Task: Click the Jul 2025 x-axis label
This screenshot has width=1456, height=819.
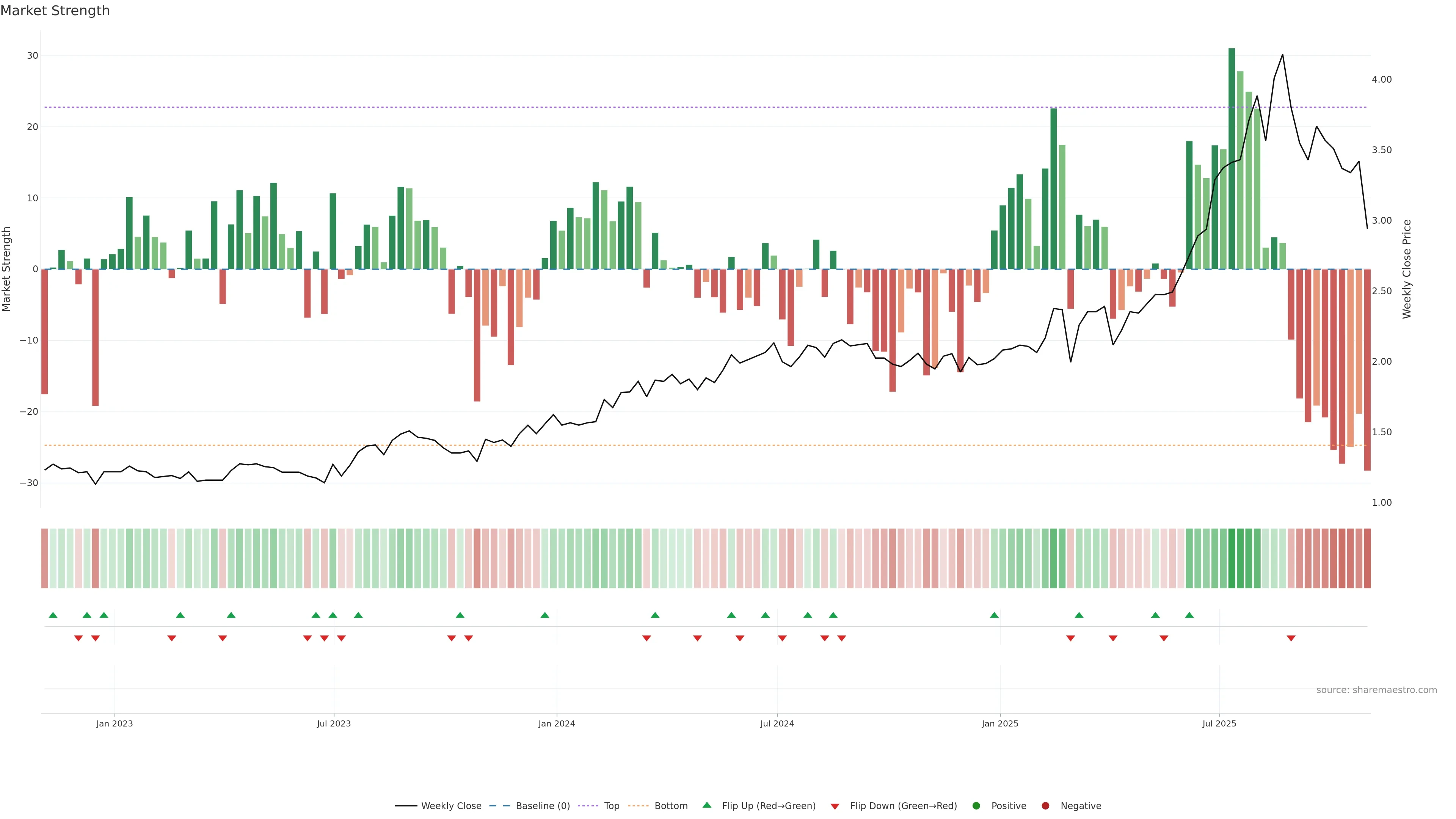Action: coord(1219,723)
